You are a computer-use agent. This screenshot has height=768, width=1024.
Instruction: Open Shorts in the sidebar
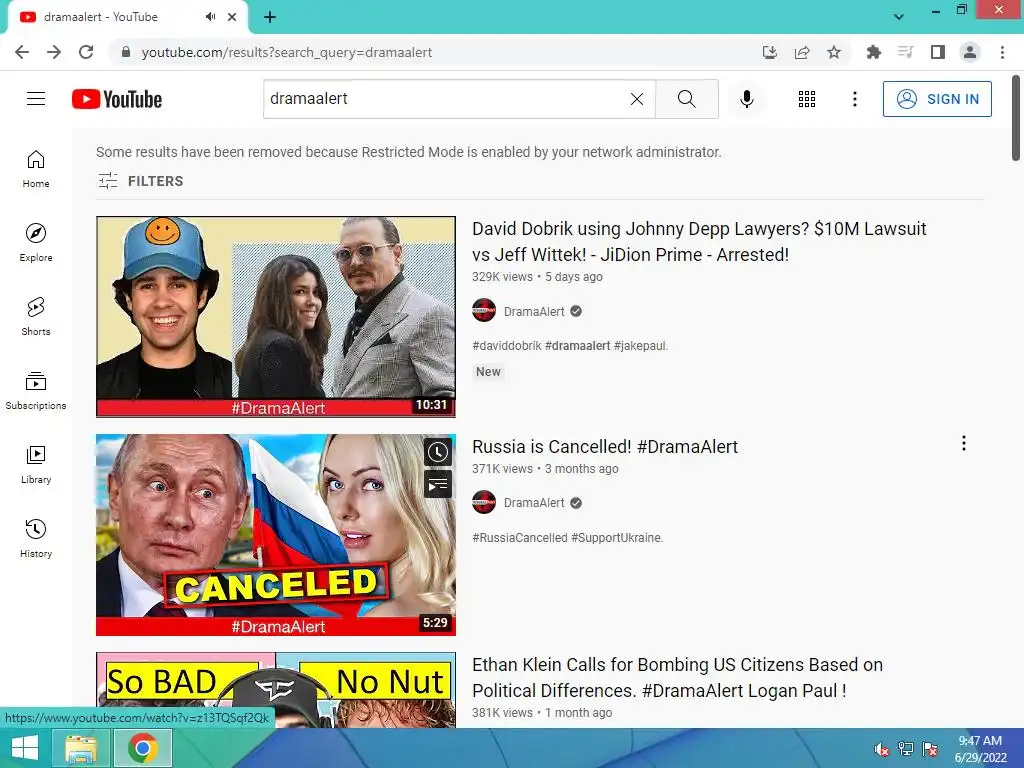(x=36, y=316)
